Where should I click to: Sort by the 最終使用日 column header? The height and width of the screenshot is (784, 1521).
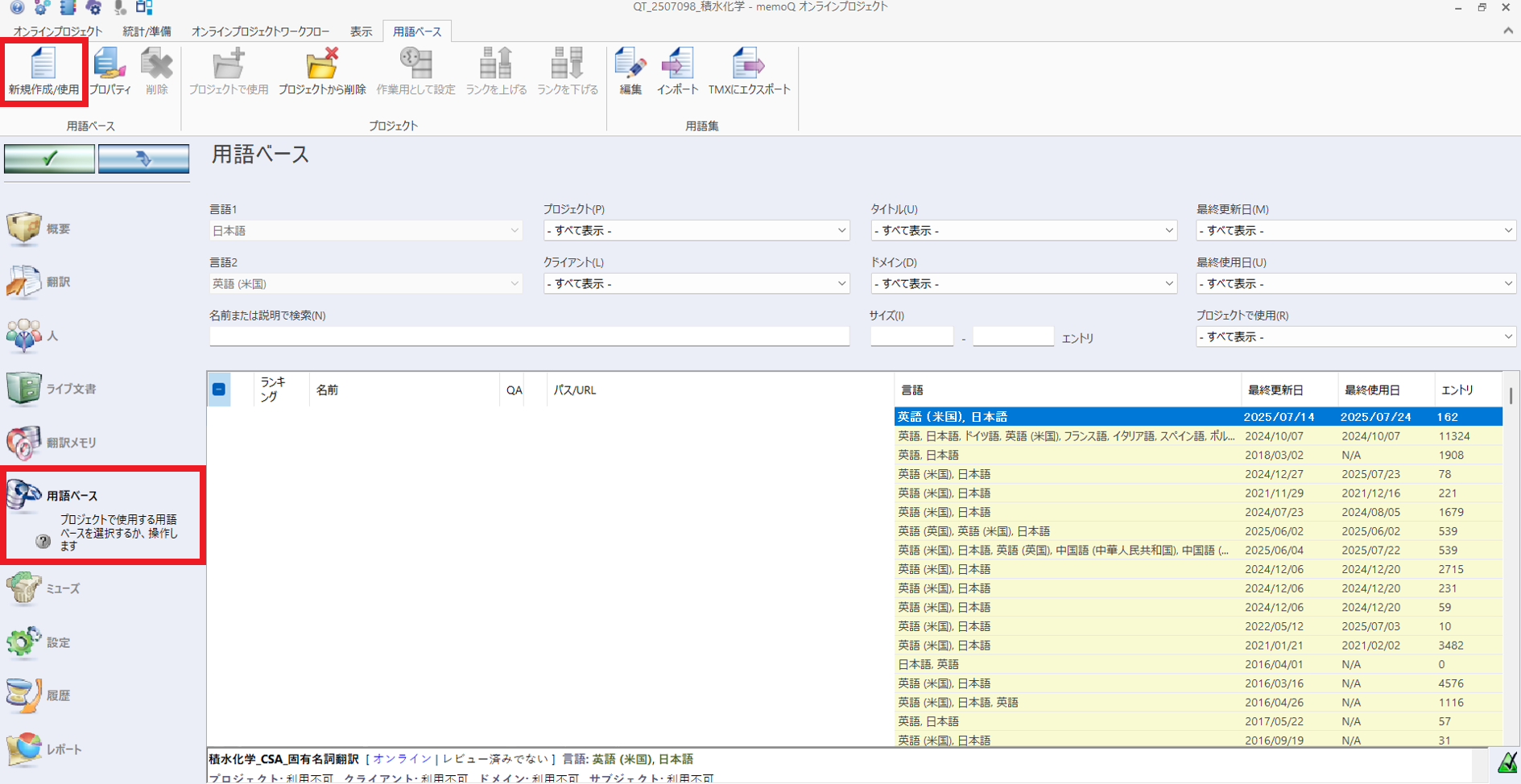tap(1386, 390)
